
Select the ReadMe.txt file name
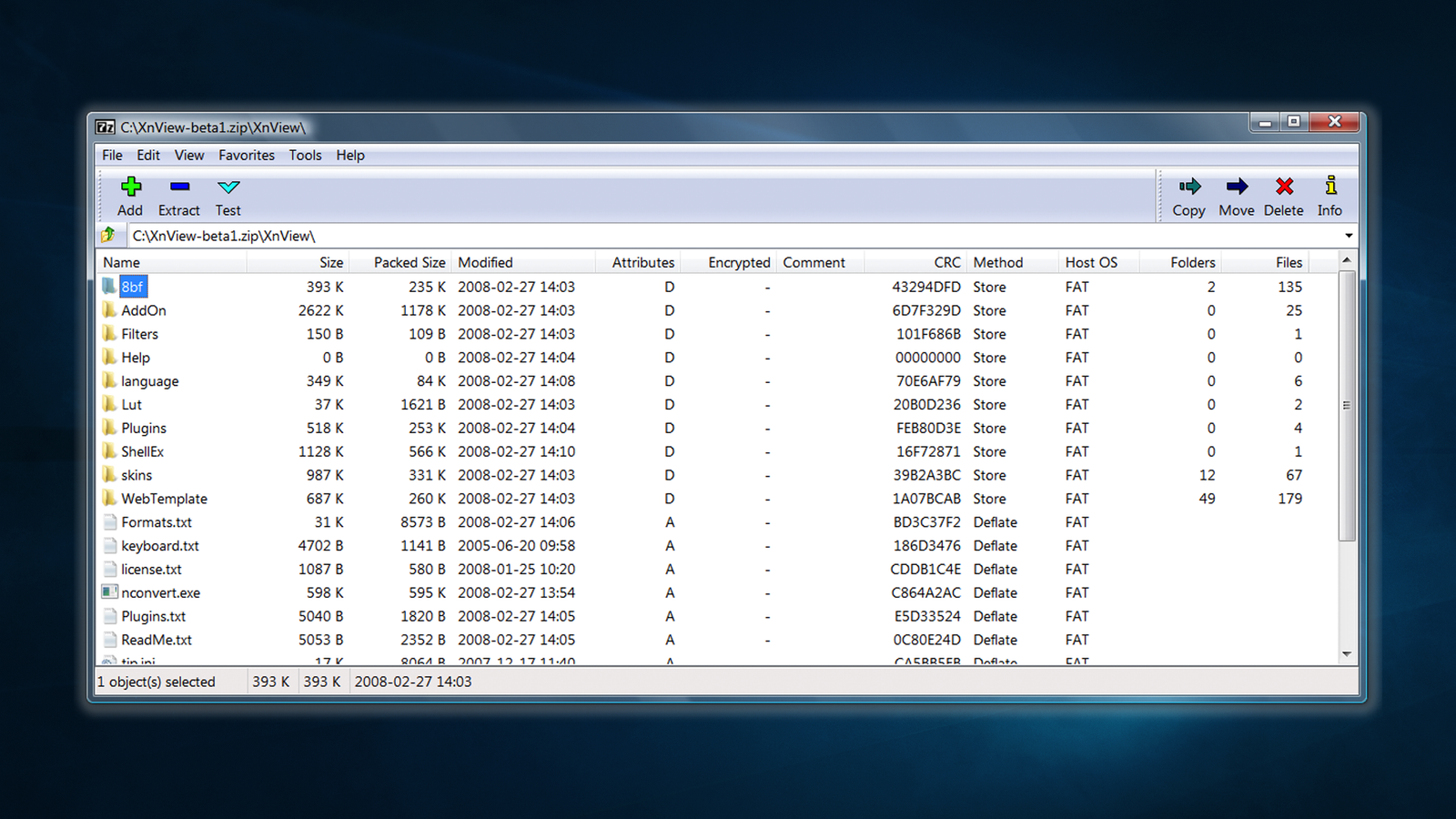tap(157, 640)
